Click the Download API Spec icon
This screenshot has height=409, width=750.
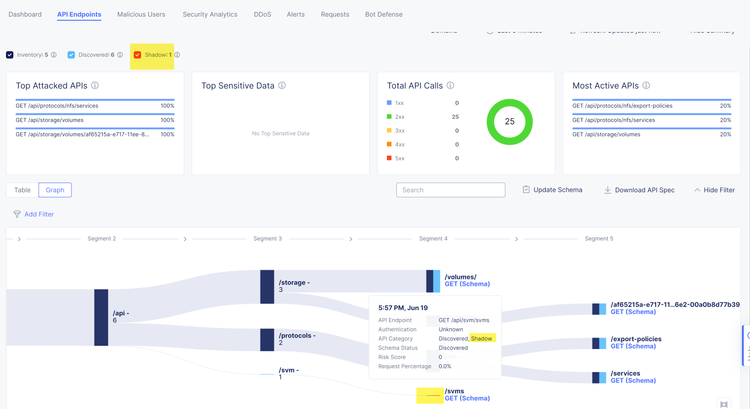pos(607,190)
